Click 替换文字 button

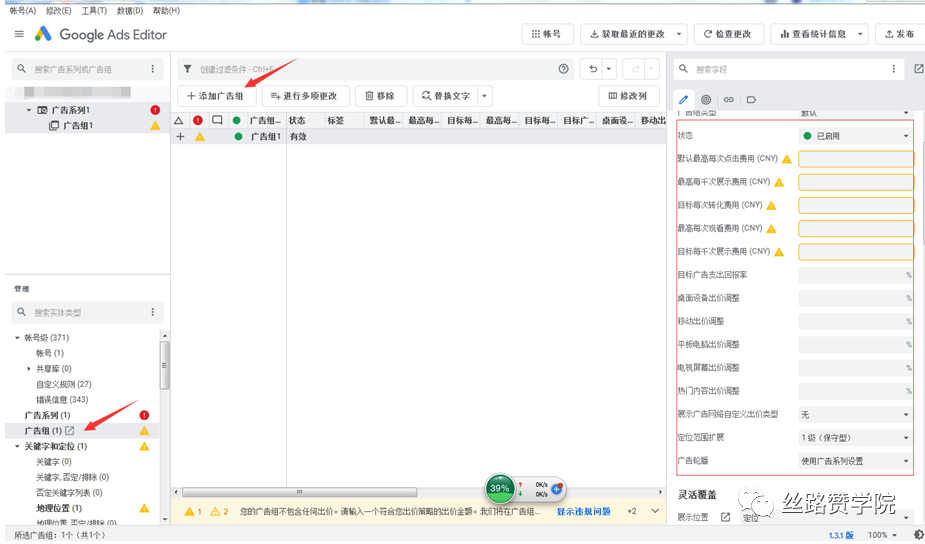pos(445,96)
